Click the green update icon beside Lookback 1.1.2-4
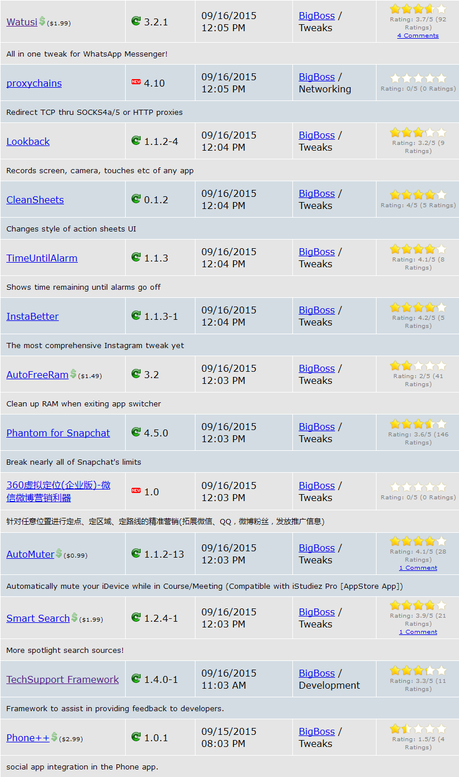This screenshot has width=459, height=777. [136, 141]
